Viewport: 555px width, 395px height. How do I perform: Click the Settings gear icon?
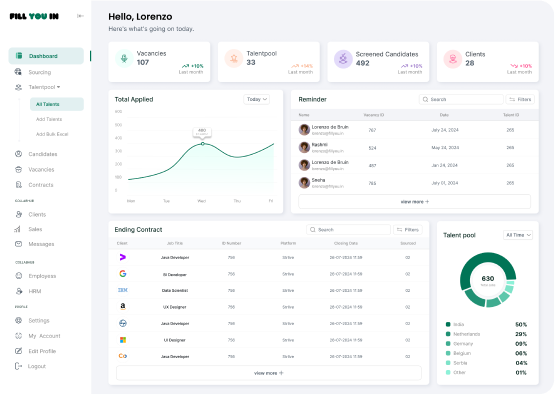pos(18,320)
